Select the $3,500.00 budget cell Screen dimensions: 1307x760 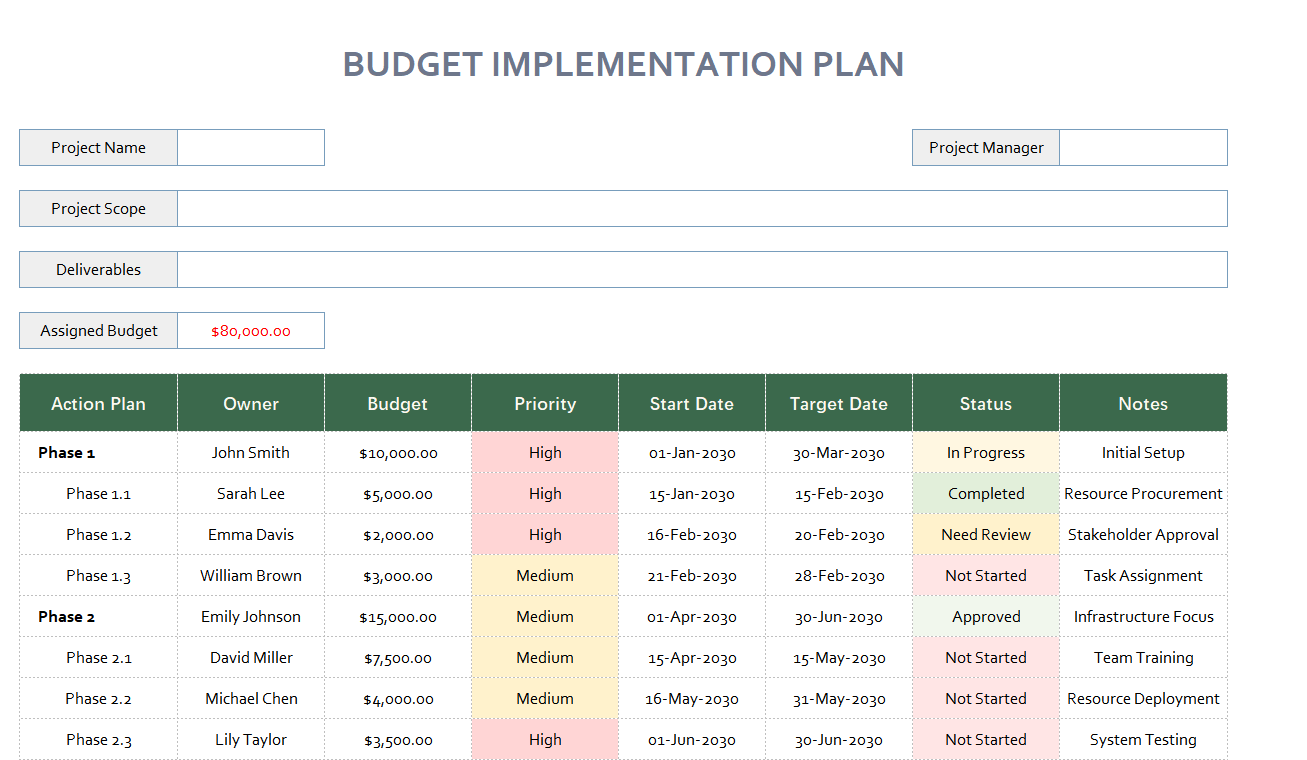[x=398, y=739]
